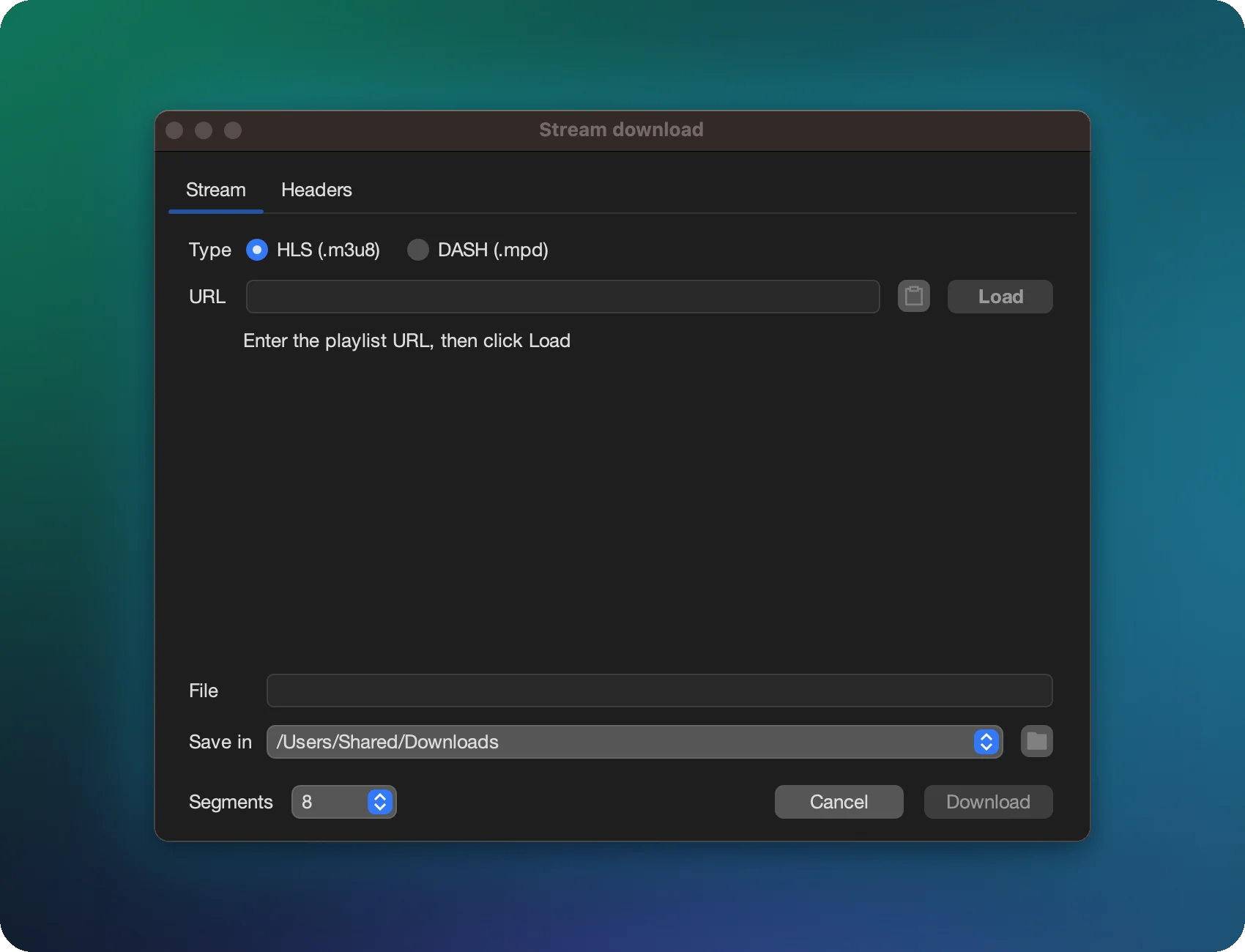Viewport: 1245px width, 952px height.
Task: Paste URL using the clipboard icon
Action: tap(913, 297)
